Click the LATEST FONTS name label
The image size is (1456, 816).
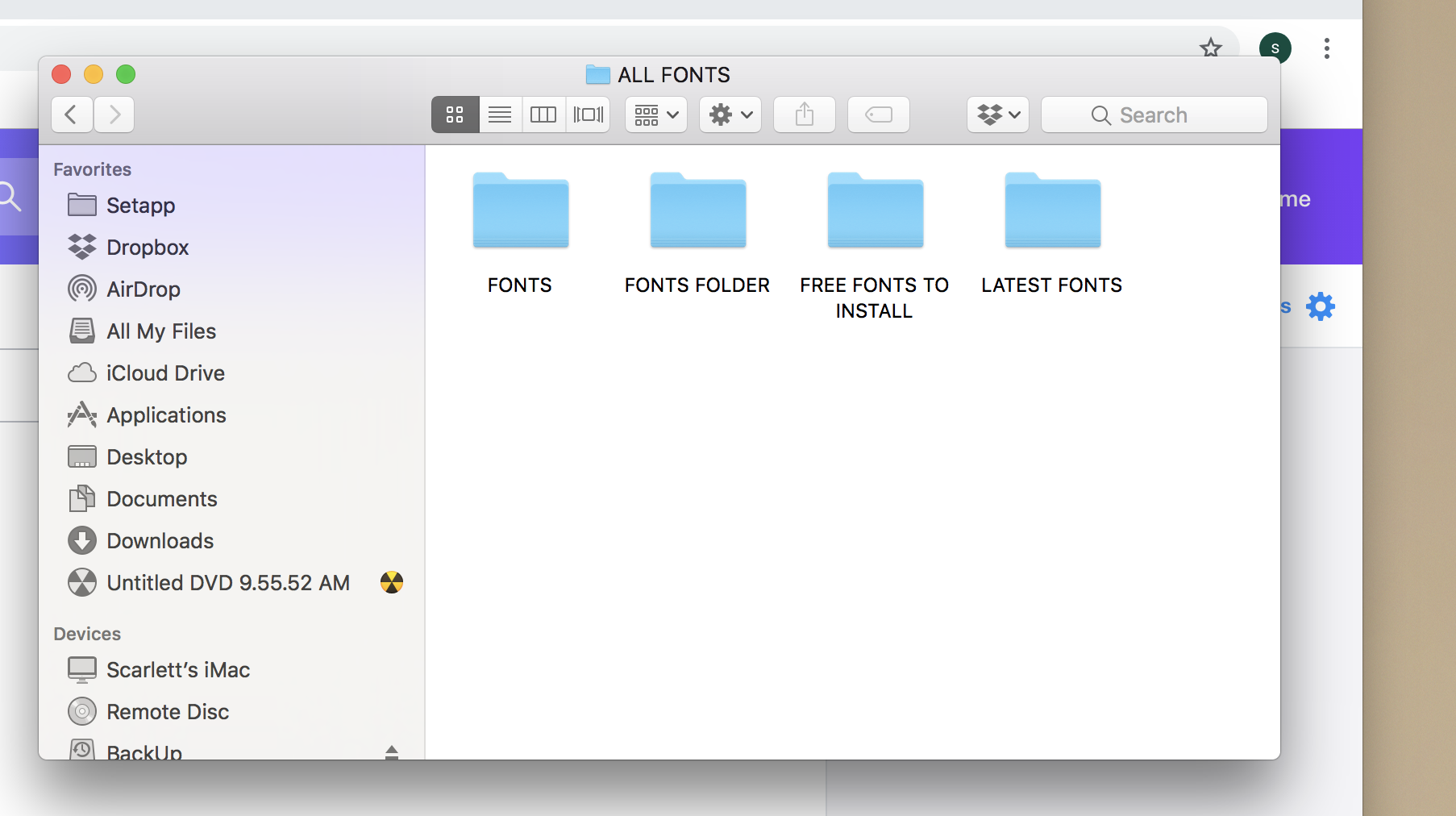(1052, 285)
